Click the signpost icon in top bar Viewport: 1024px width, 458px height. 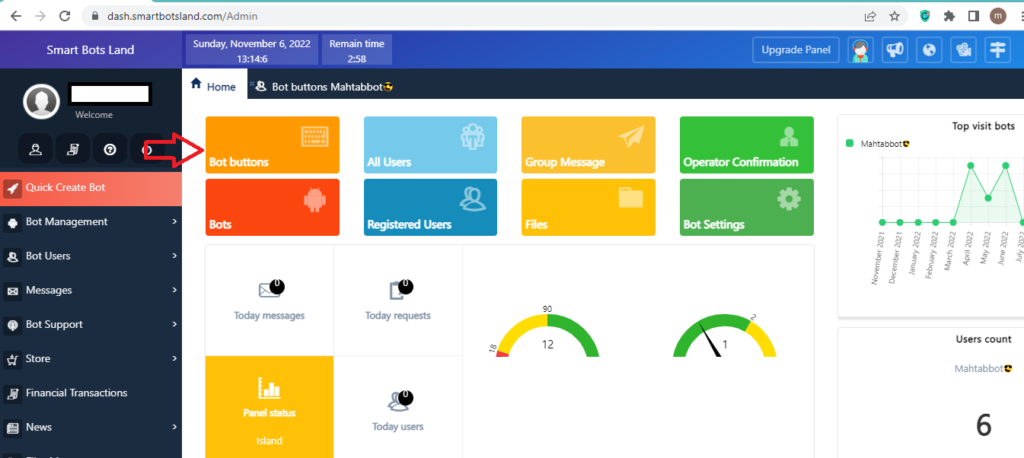(x=997, y=50)
